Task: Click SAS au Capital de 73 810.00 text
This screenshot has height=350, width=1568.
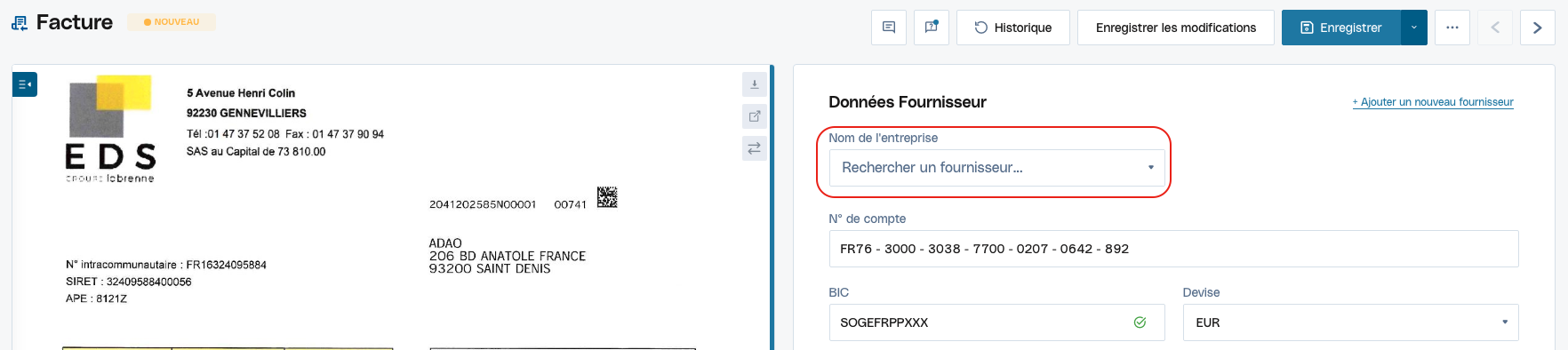Action: click(x=256, y=151)
